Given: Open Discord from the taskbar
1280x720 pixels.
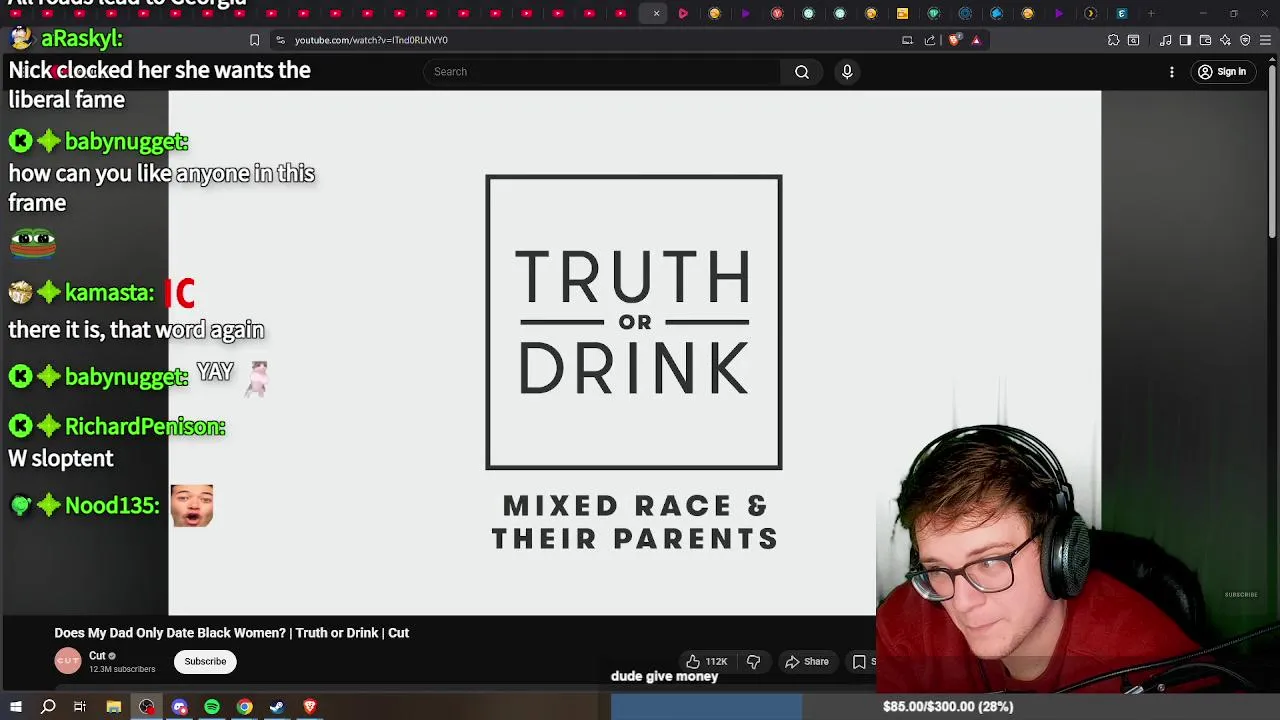Looking at the screenshot, I should pyautogui.click(x=179, y=707).
